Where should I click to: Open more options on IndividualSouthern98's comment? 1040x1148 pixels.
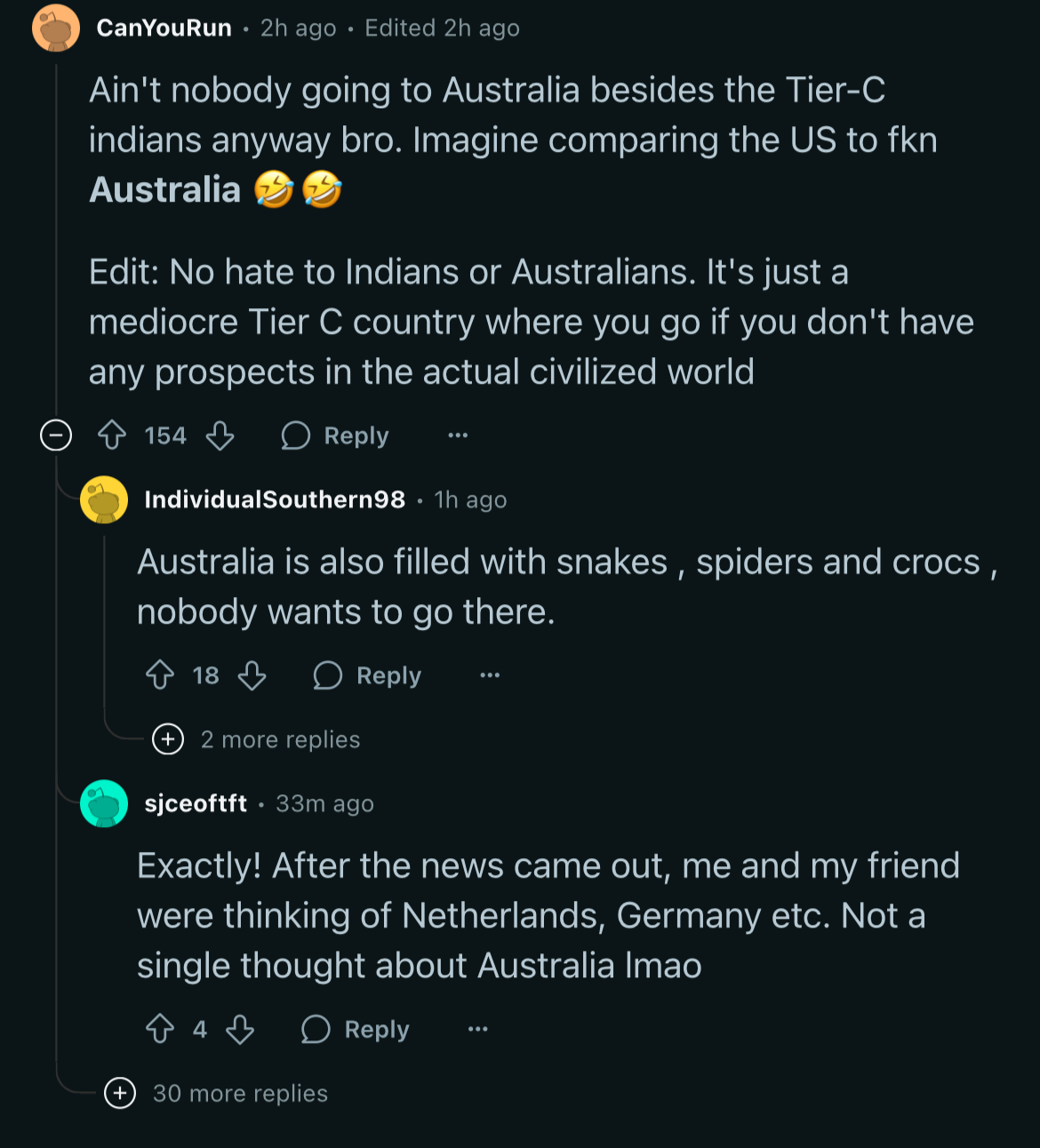coord(490,675)
